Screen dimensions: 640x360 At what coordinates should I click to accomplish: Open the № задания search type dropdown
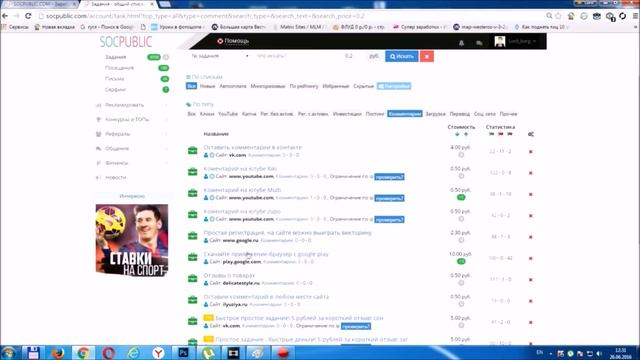[220, 56]
